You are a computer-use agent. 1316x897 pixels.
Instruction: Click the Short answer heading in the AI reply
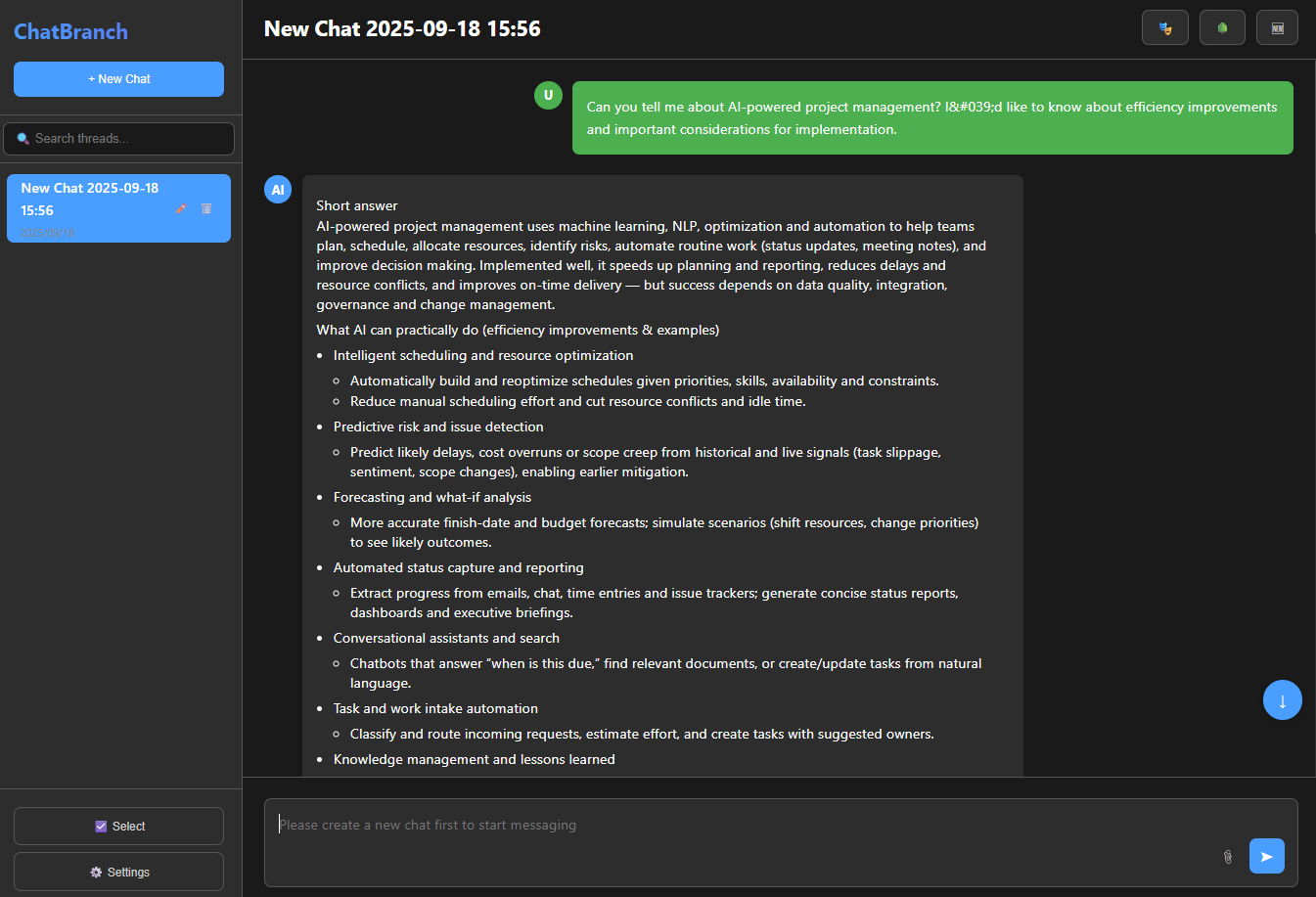[x=357, y=205]
